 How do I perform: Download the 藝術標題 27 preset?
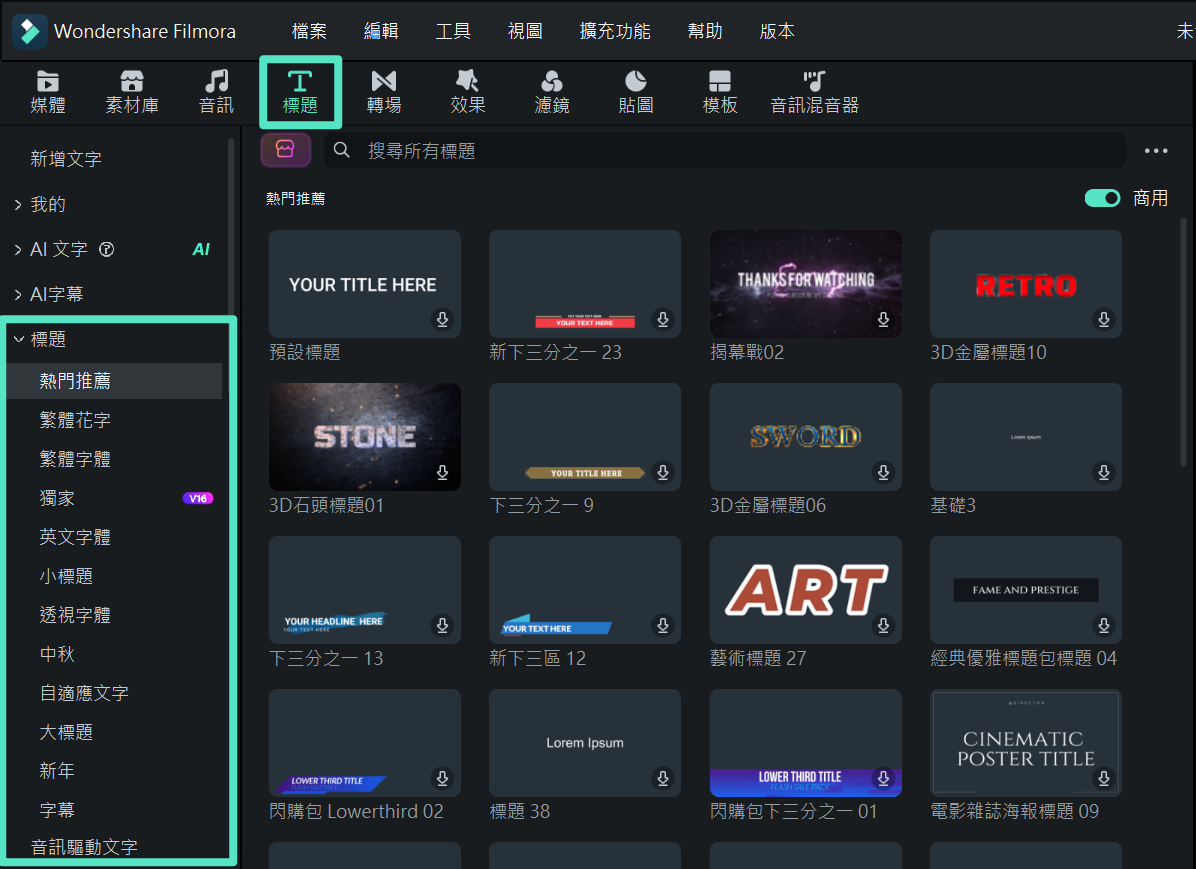coord(883,626)
